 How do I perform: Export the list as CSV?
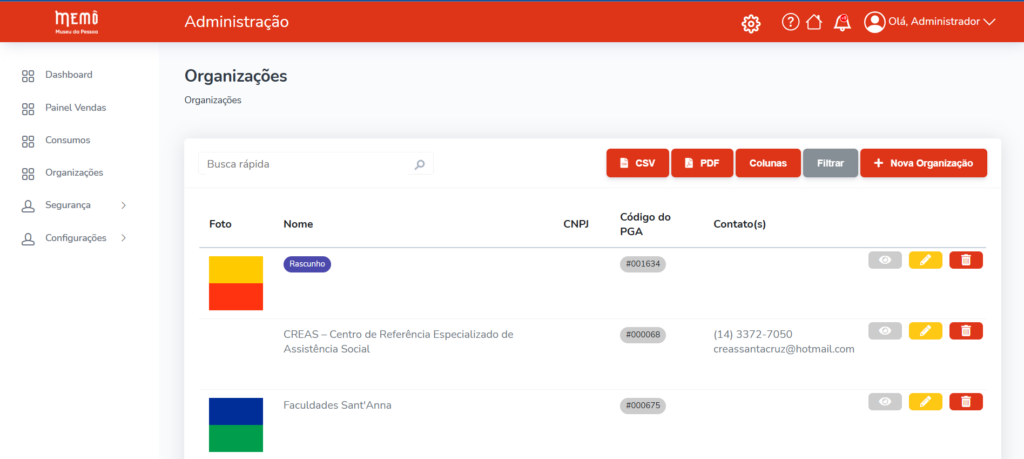click(x=637, y=163)
